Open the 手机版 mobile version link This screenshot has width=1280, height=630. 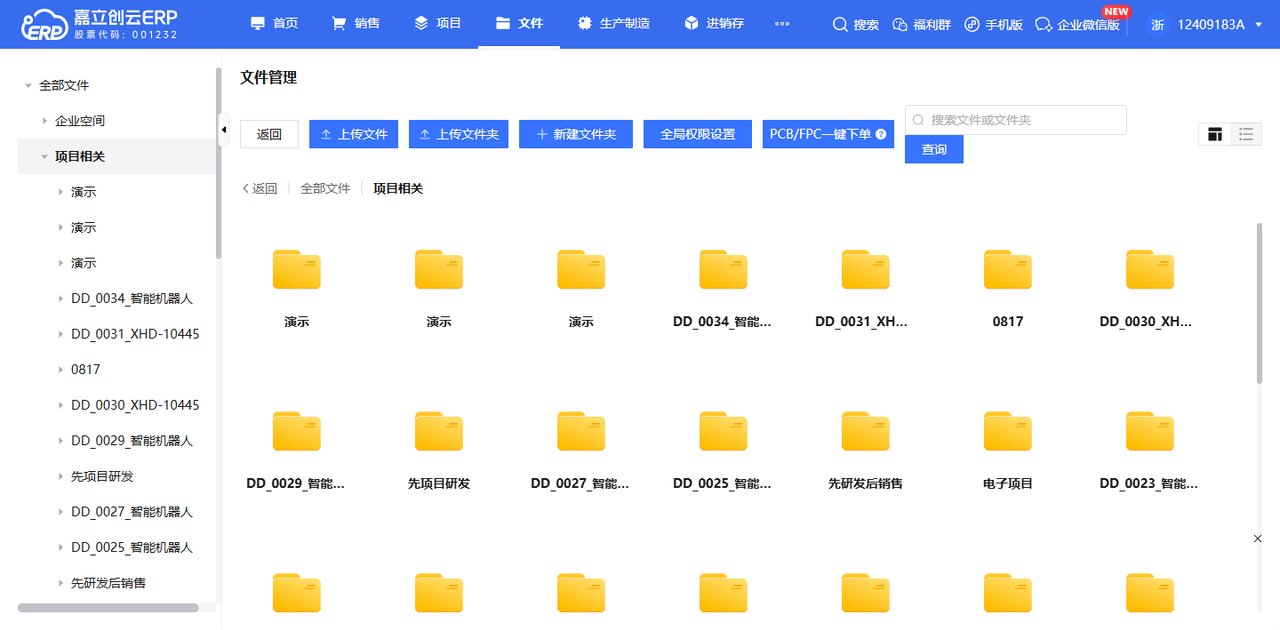pos(994,24)
